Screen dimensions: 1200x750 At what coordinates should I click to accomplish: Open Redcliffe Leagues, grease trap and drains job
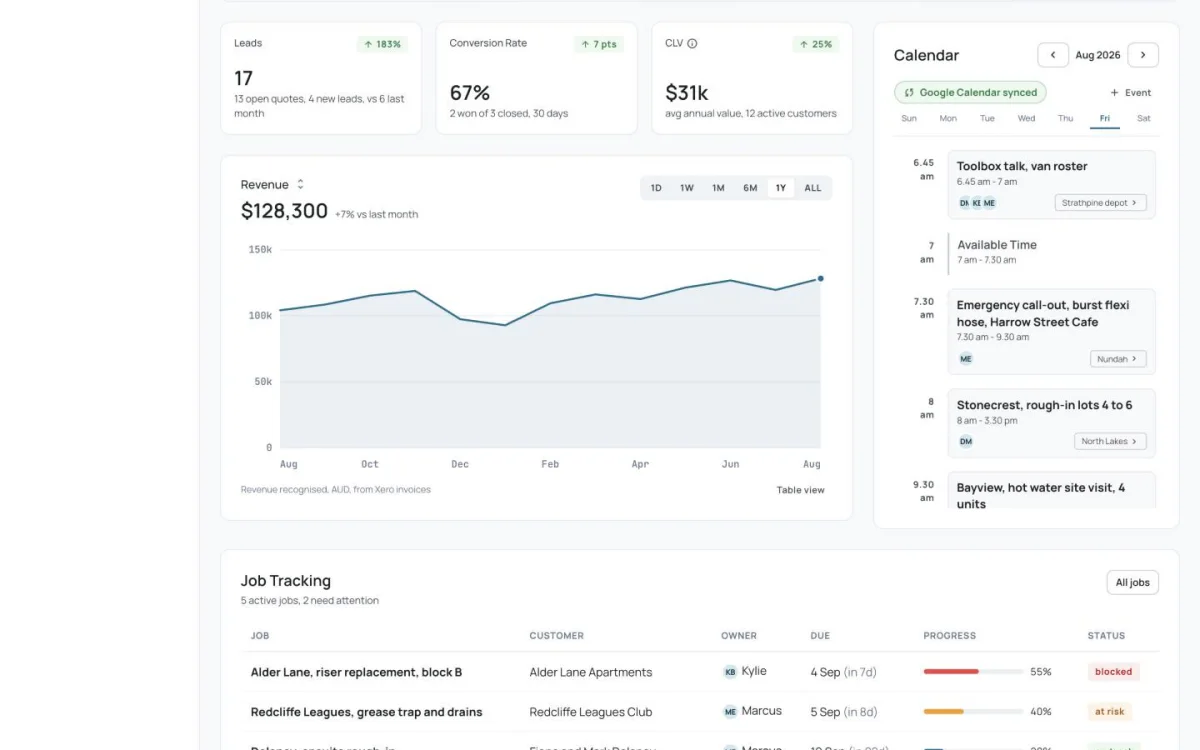pyautogui.click(x=366, y=712)
